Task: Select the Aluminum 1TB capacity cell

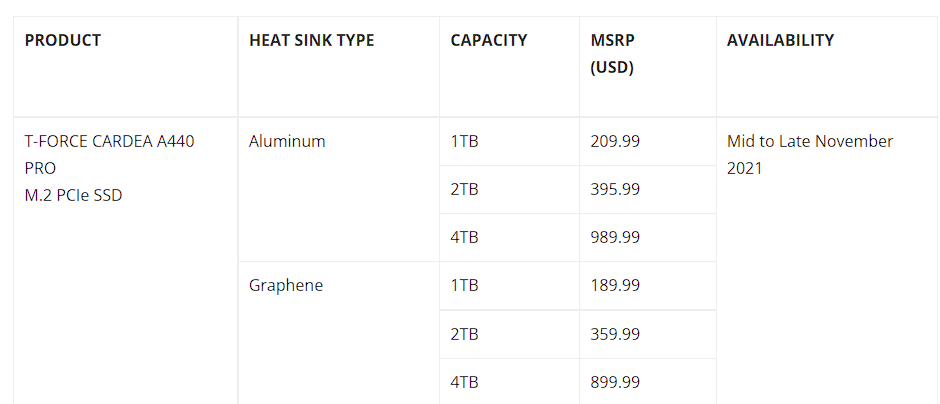Action: pyautogui.click(x=510, y=141)
